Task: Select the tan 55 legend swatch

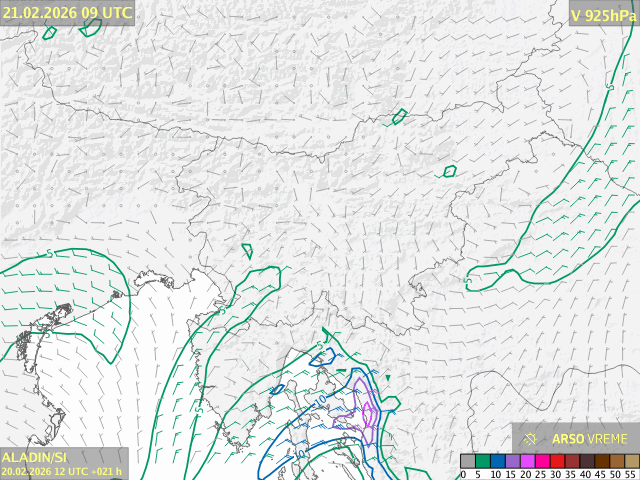Action: tap(632, 461)
